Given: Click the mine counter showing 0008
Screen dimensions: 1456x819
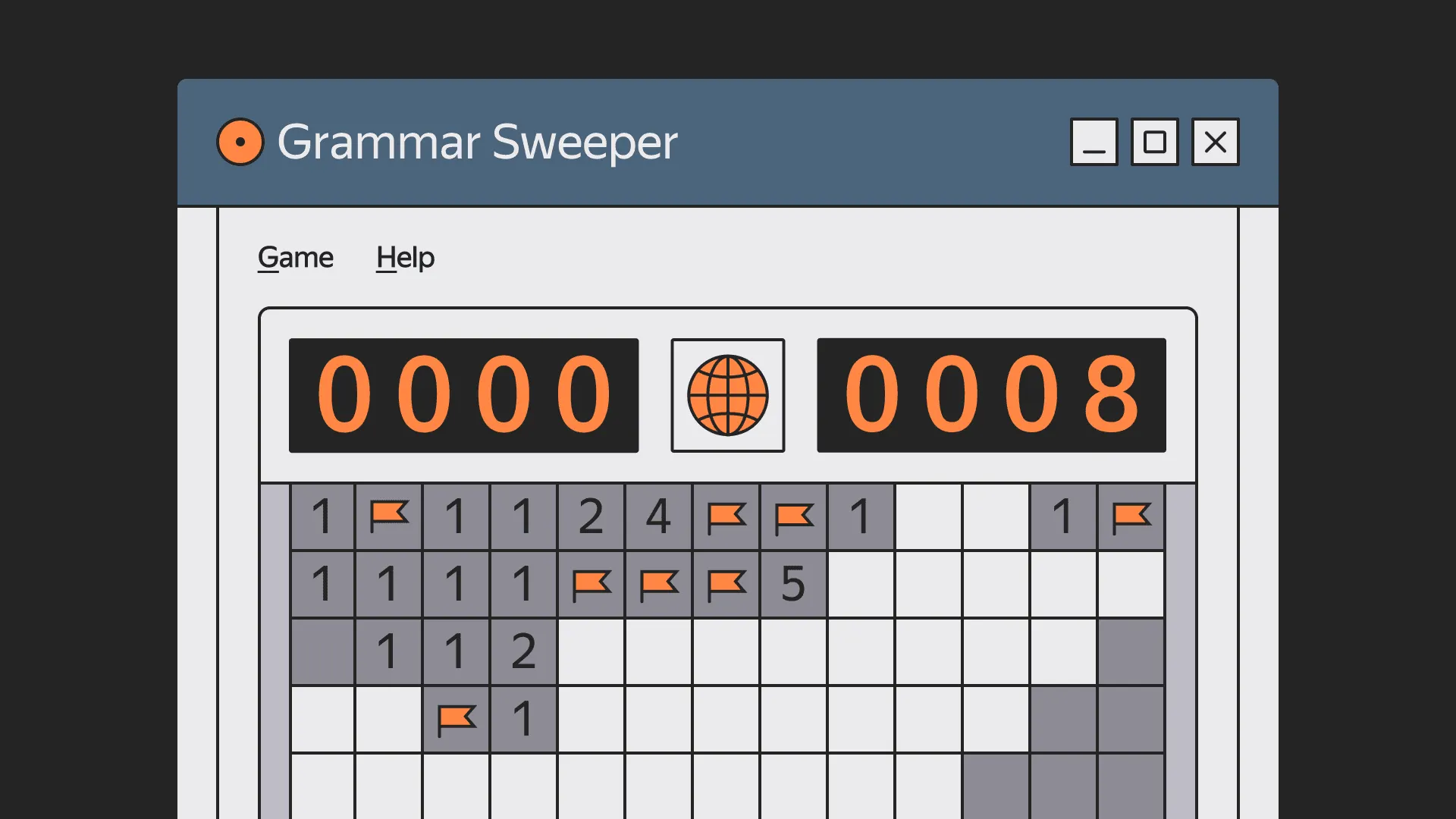Looking at the screenshot, I should coord(991,395).
